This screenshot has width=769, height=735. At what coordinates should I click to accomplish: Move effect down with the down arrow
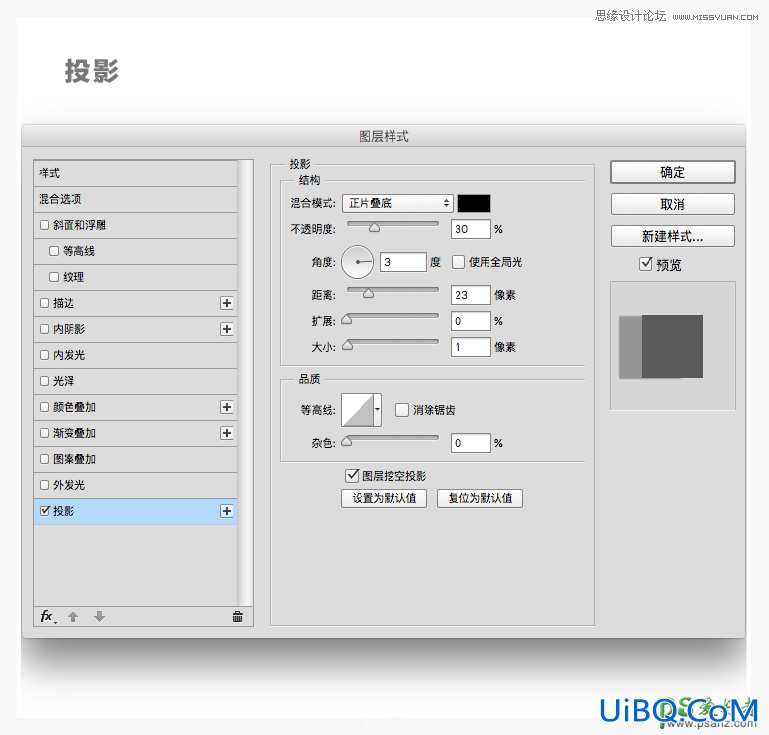[x=100, y=617]
